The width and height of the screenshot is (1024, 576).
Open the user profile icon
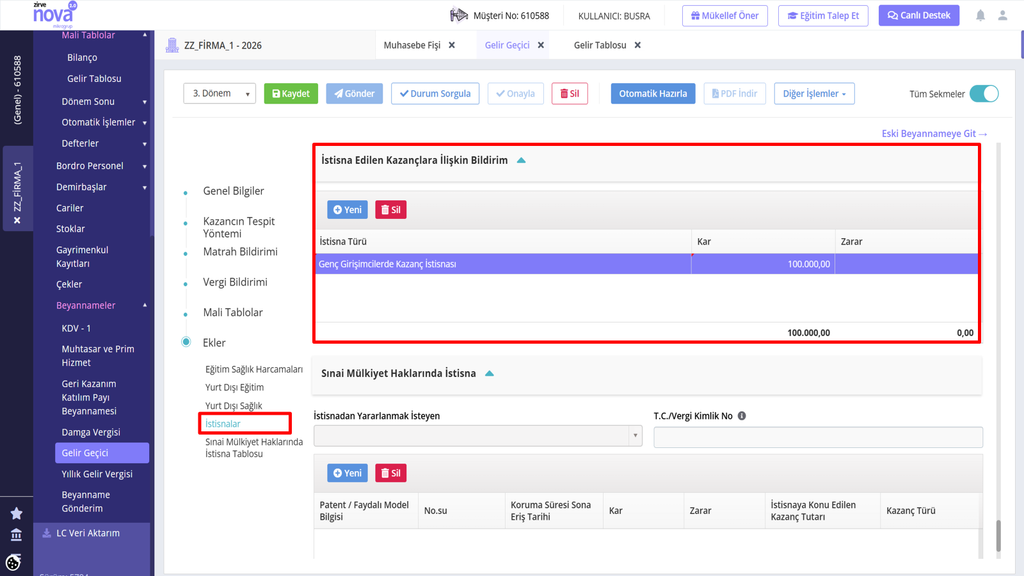(1002, 16)
